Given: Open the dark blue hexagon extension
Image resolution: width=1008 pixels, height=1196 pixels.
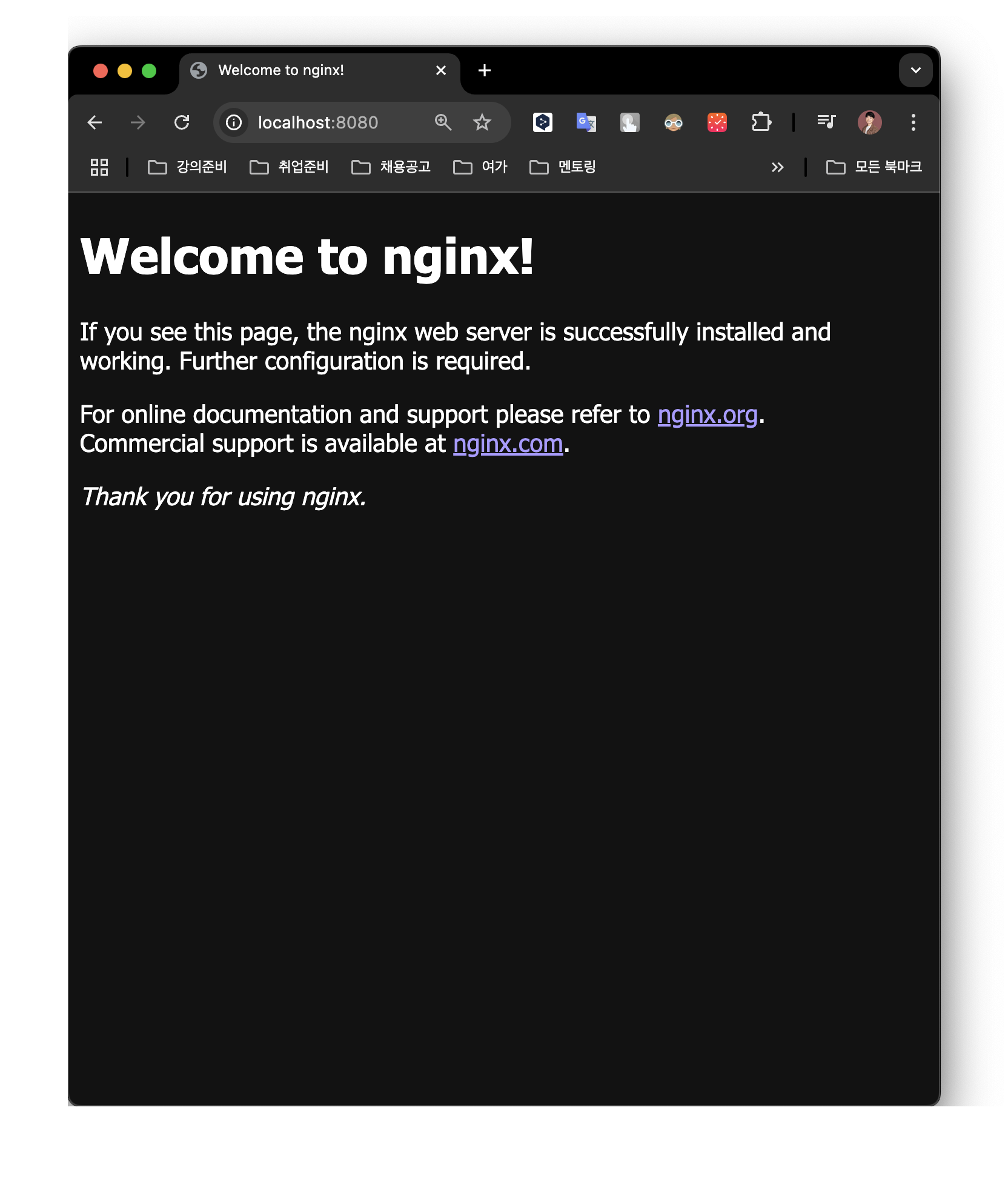Looking at the screenshot, I should 543,123.
